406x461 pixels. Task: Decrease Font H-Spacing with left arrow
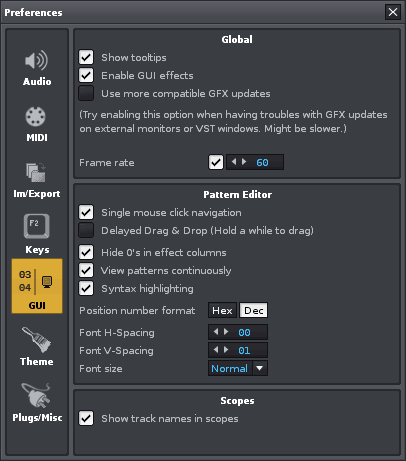[x=216, y=332]
